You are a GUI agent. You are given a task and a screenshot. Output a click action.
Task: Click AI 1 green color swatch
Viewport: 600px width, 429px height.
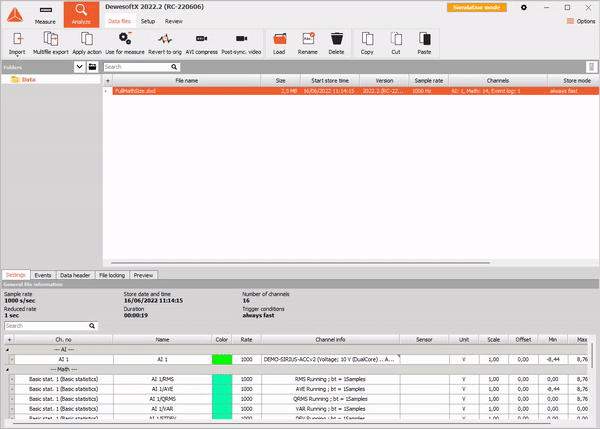(222, 360)
